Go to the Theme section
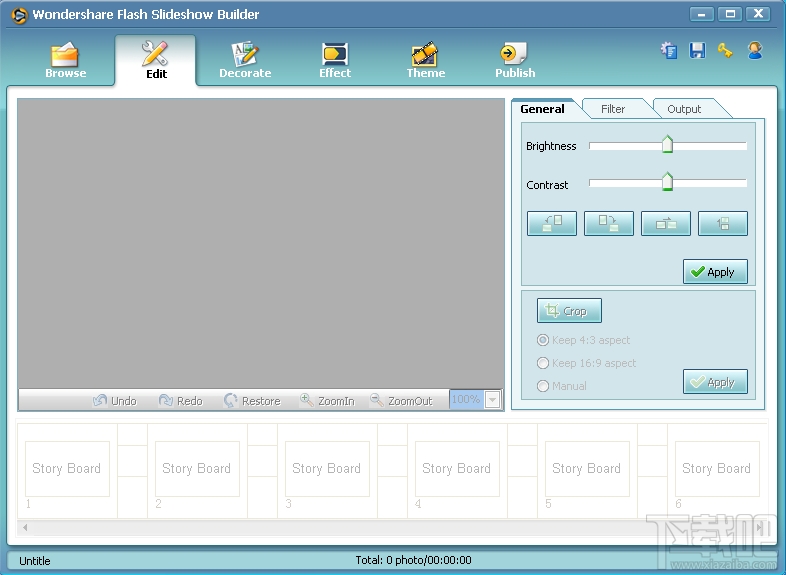 pos(426,61)
